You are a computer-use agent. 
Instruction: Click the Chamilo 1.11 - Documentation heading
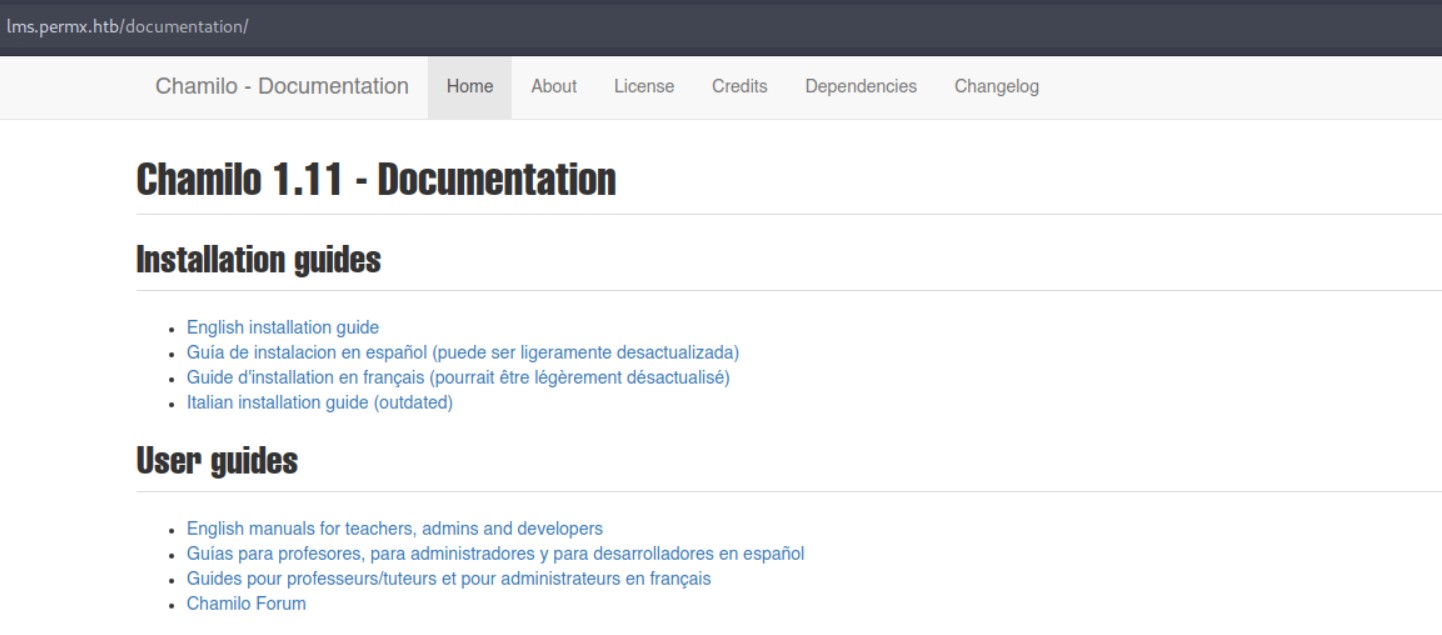(376, 180)
